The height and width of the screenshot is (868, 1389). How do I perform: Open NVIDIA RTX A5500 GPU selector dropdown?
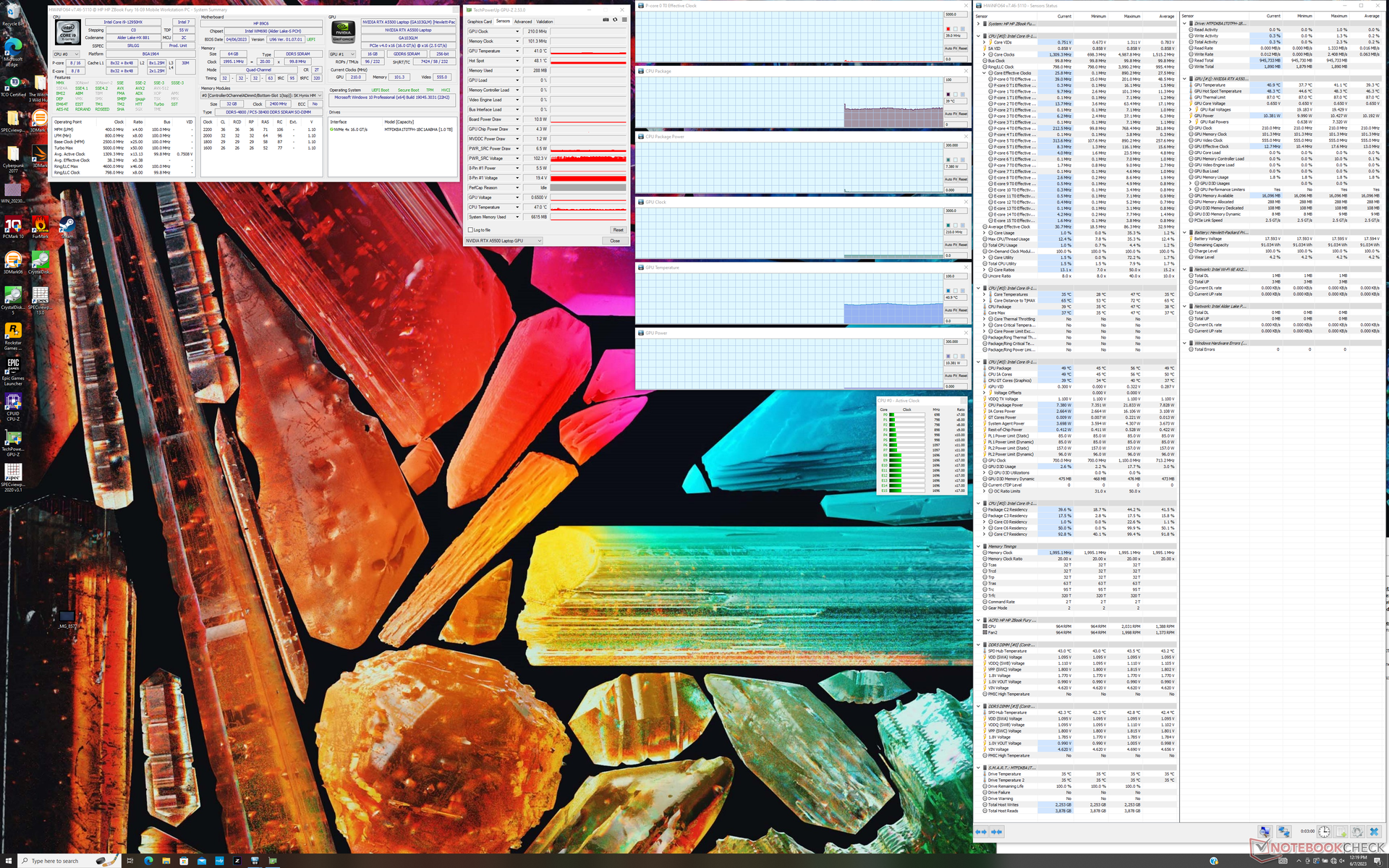click(x=504, y=240)
